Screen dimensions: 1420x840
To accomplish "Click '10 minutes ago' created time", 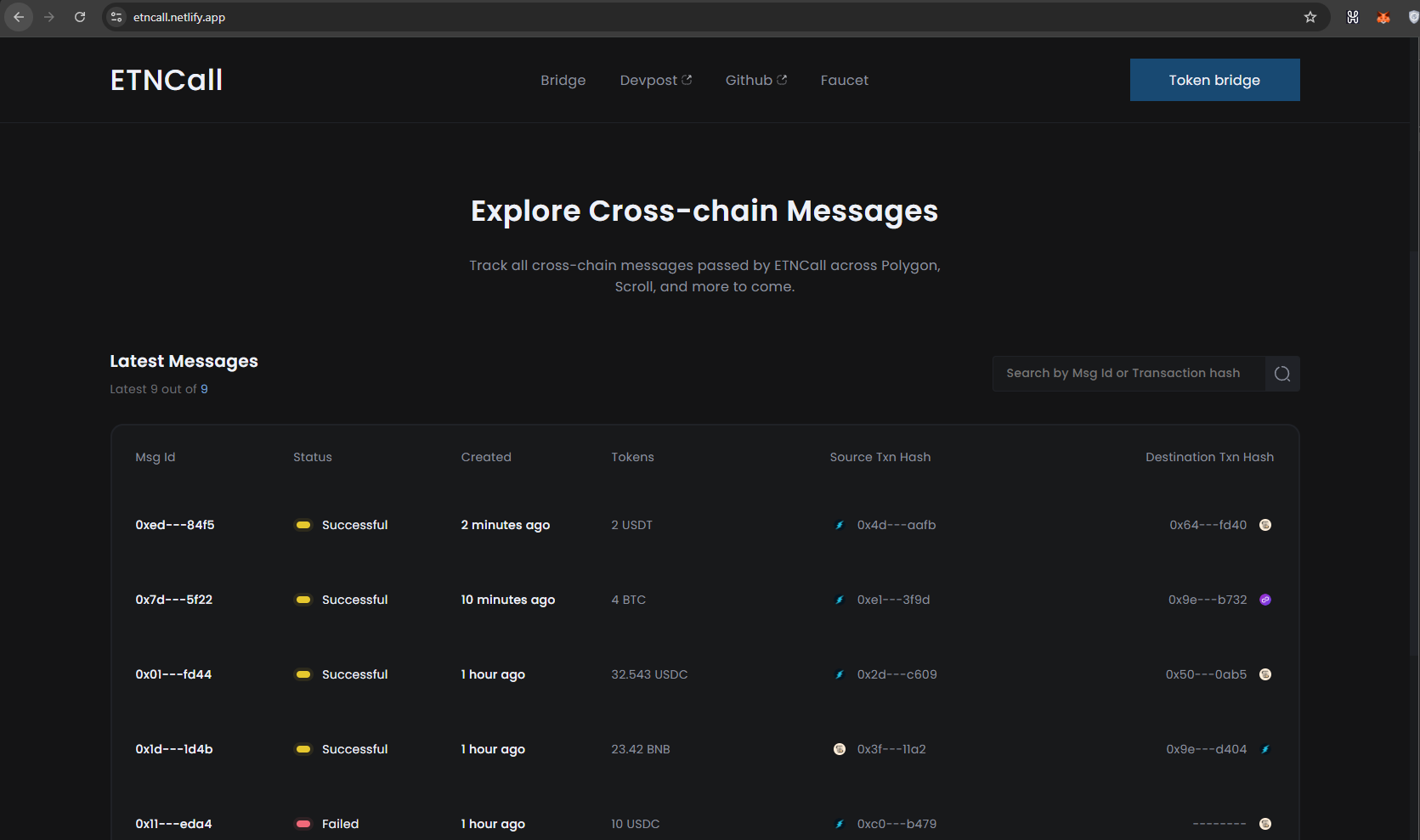I will (508, 600).
